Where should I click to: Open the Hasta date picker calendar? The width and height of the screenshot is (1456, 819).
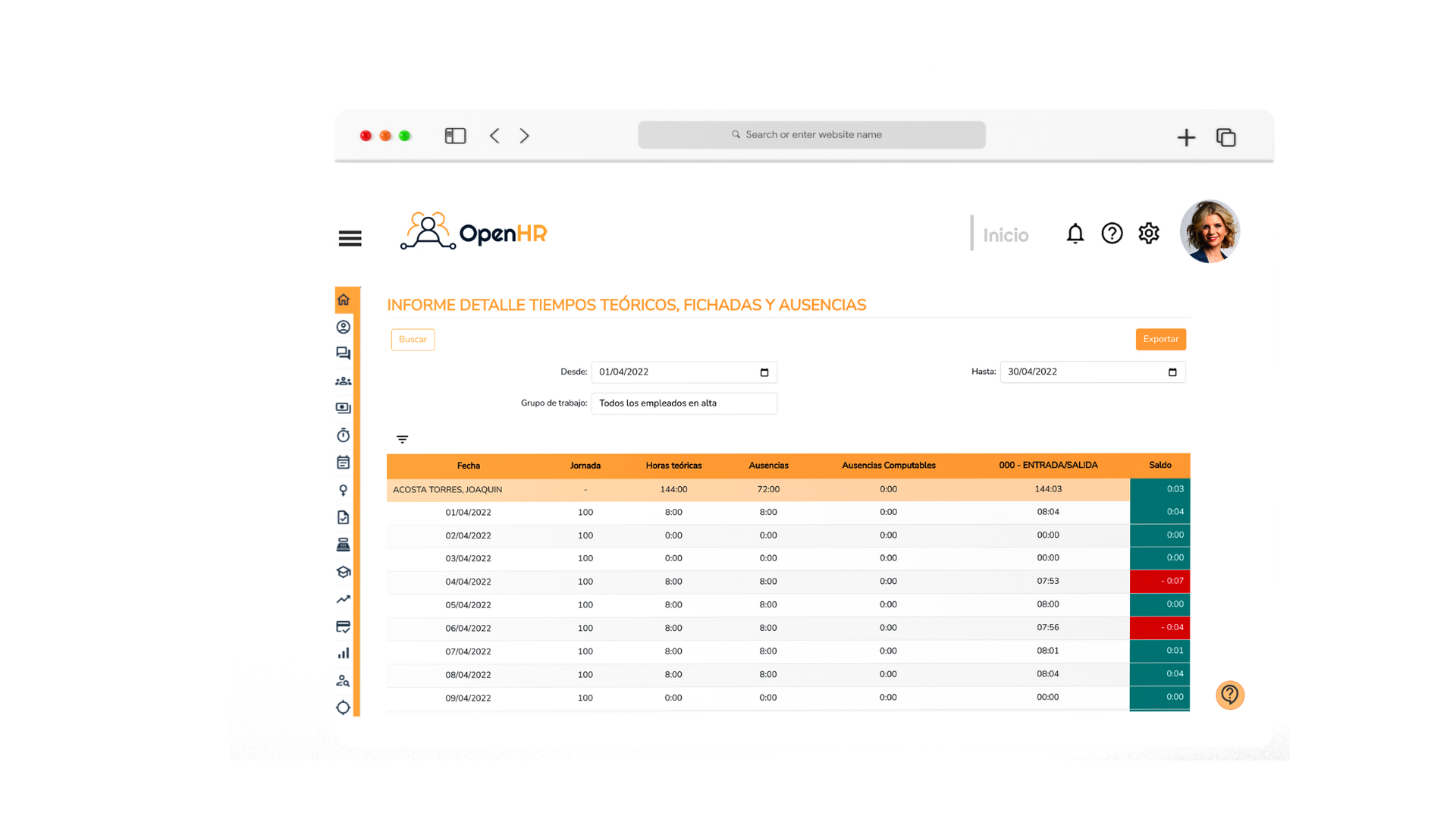pyautogui.click(x=1172, y=372)
